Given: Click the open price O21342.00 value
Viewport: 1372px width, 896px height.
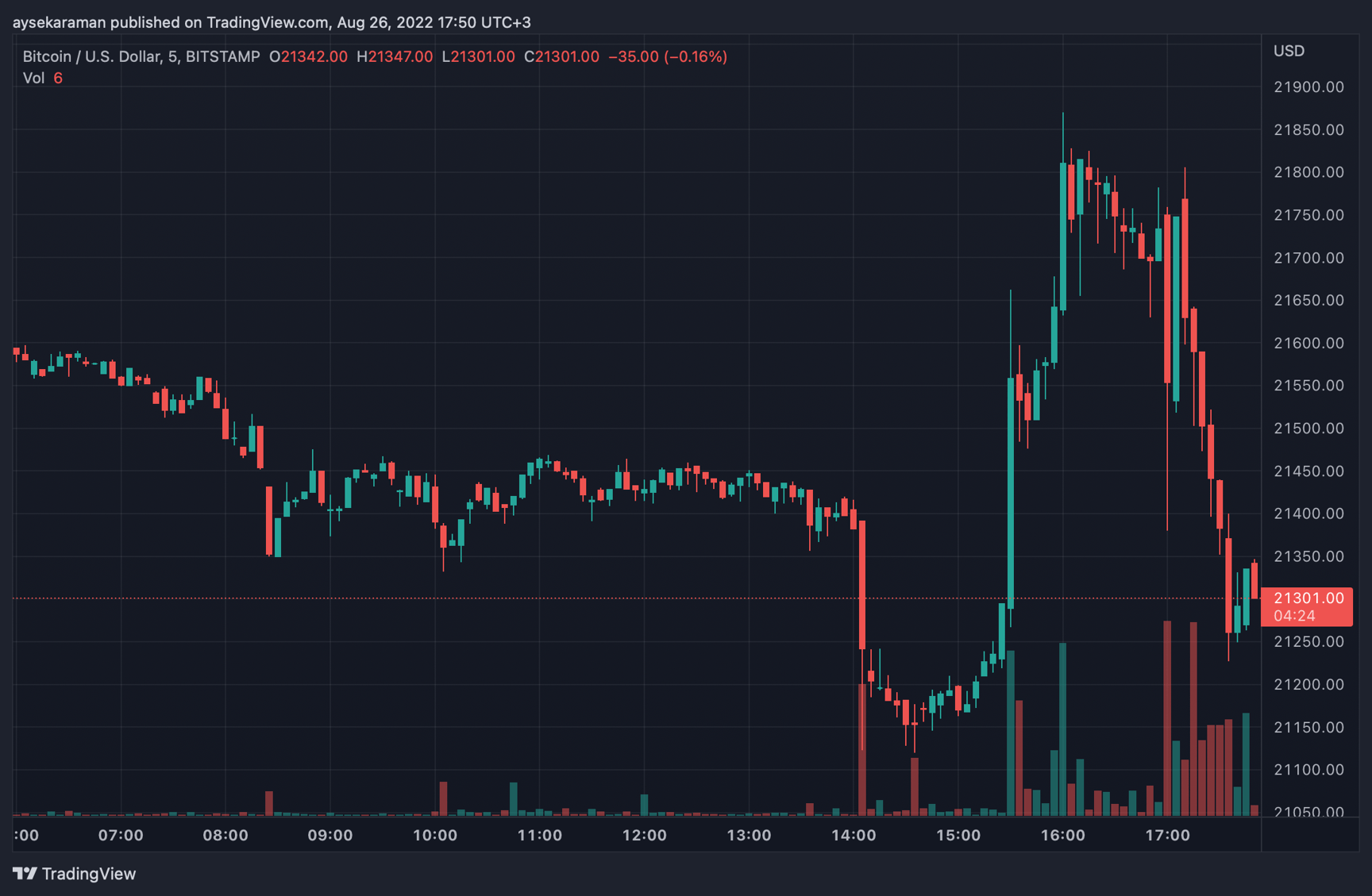Looking at the screenshot, I should [310, 56].
